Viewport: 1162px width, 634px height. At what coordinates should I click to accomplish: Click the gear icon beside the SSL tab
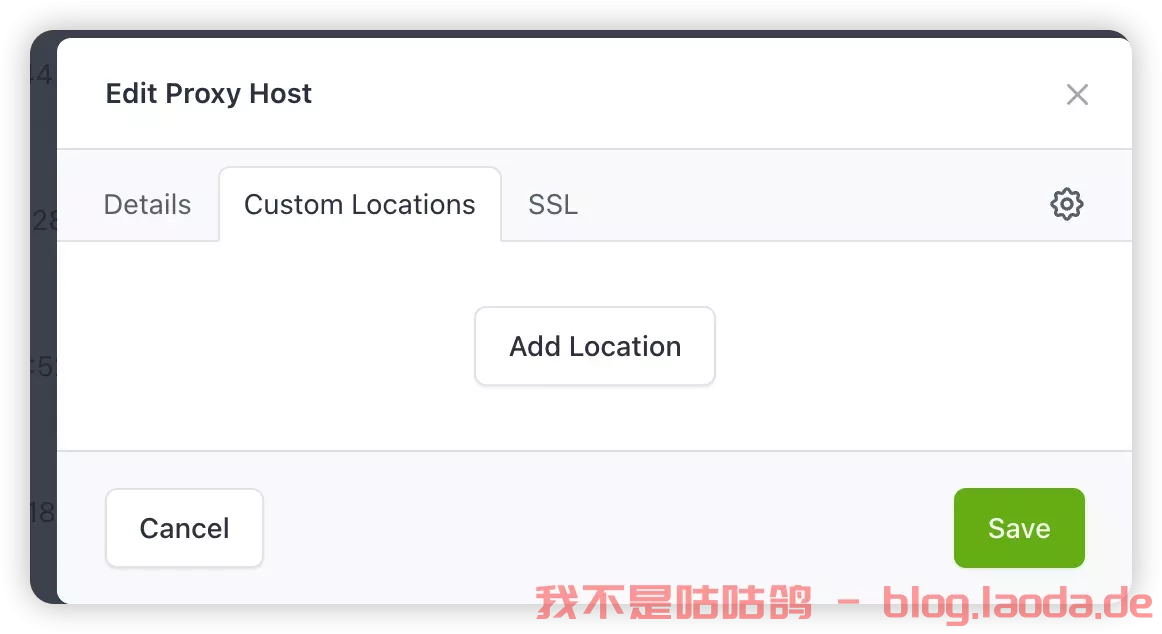pos(1066,204)
